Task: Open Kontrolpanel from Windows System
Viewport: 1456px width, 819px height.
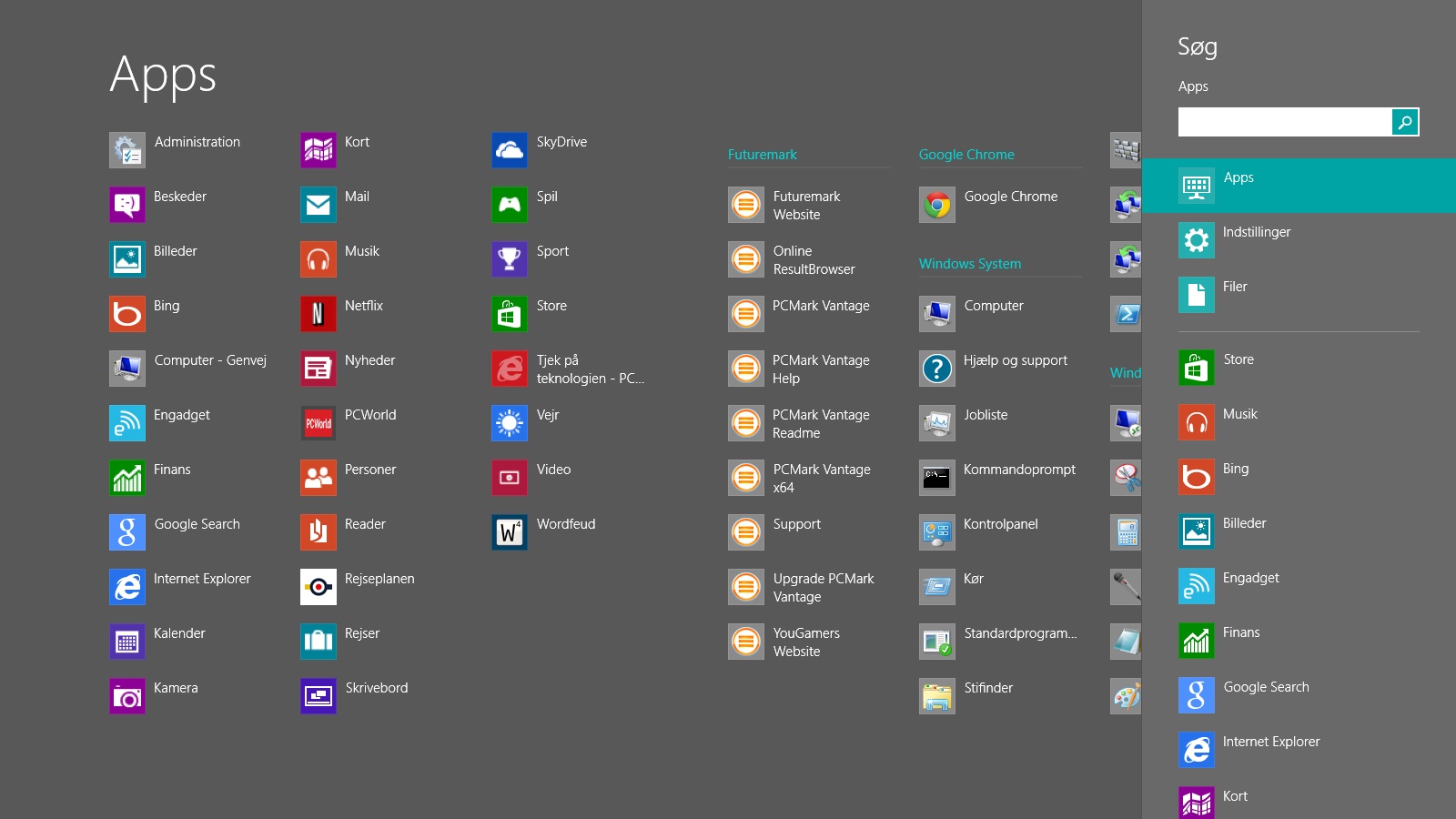Action: [936, 532]
